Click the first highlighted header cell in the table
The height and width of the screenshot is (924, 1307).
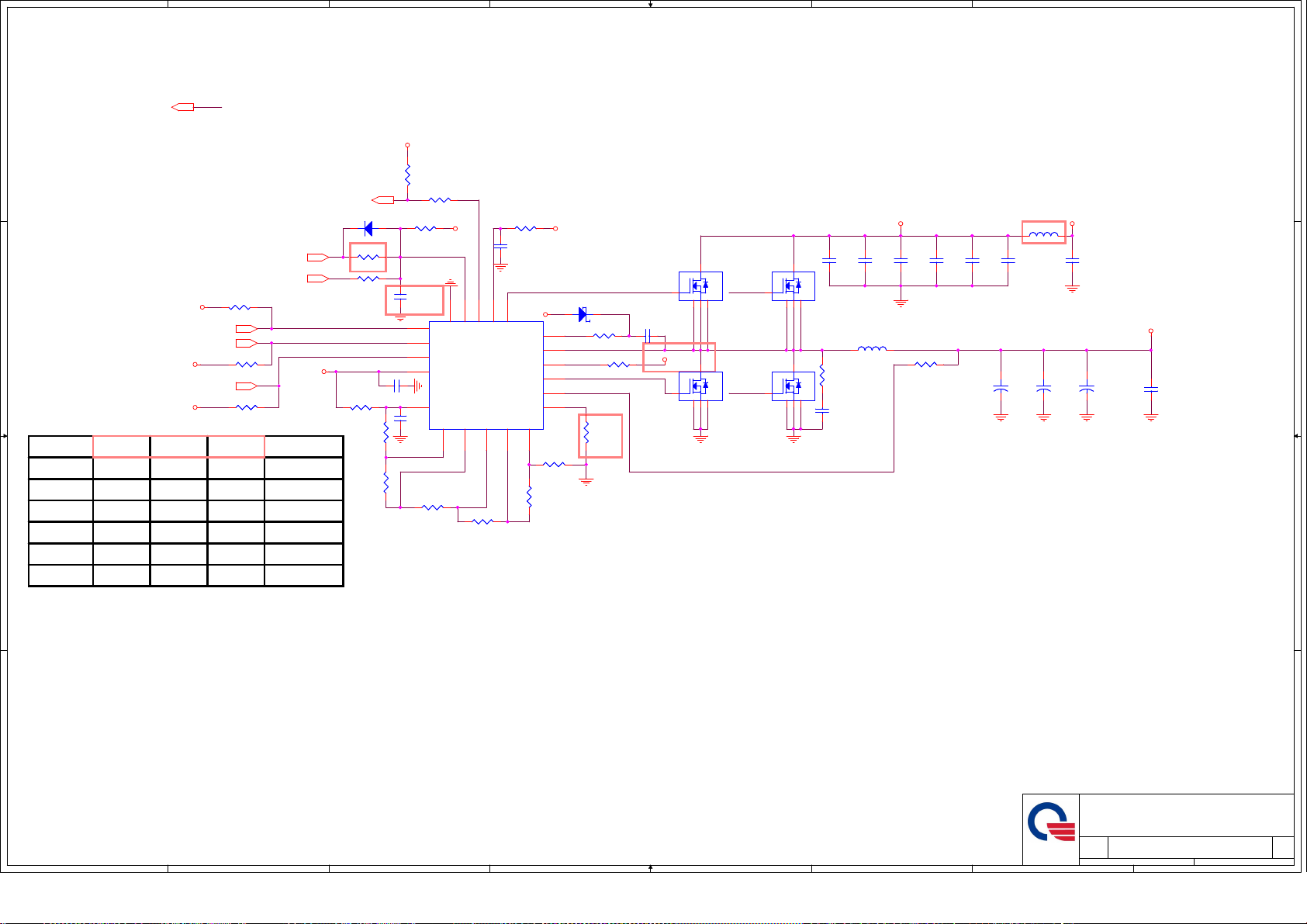121,447
